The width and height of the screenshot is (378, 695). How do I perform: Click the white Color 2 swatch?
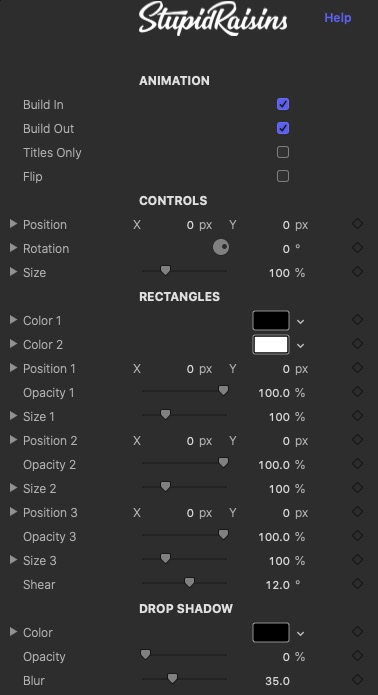click(271, 344)
